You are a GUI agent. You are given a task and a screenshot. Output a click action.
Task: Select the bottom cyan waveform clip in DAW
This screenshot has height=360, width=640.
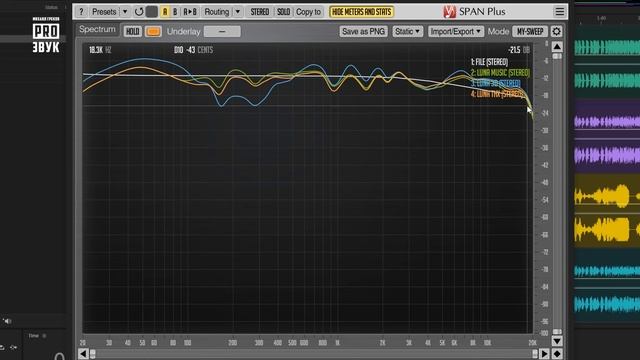607,304
